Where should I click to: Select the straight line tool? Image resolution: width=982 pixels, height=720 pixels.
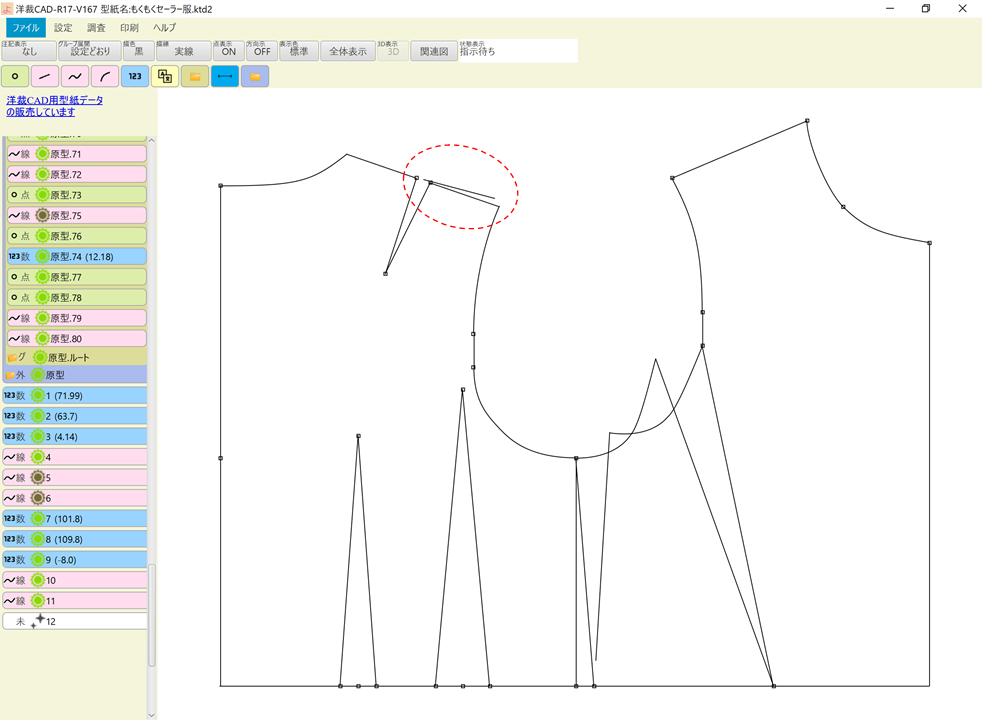click(43, 76)
